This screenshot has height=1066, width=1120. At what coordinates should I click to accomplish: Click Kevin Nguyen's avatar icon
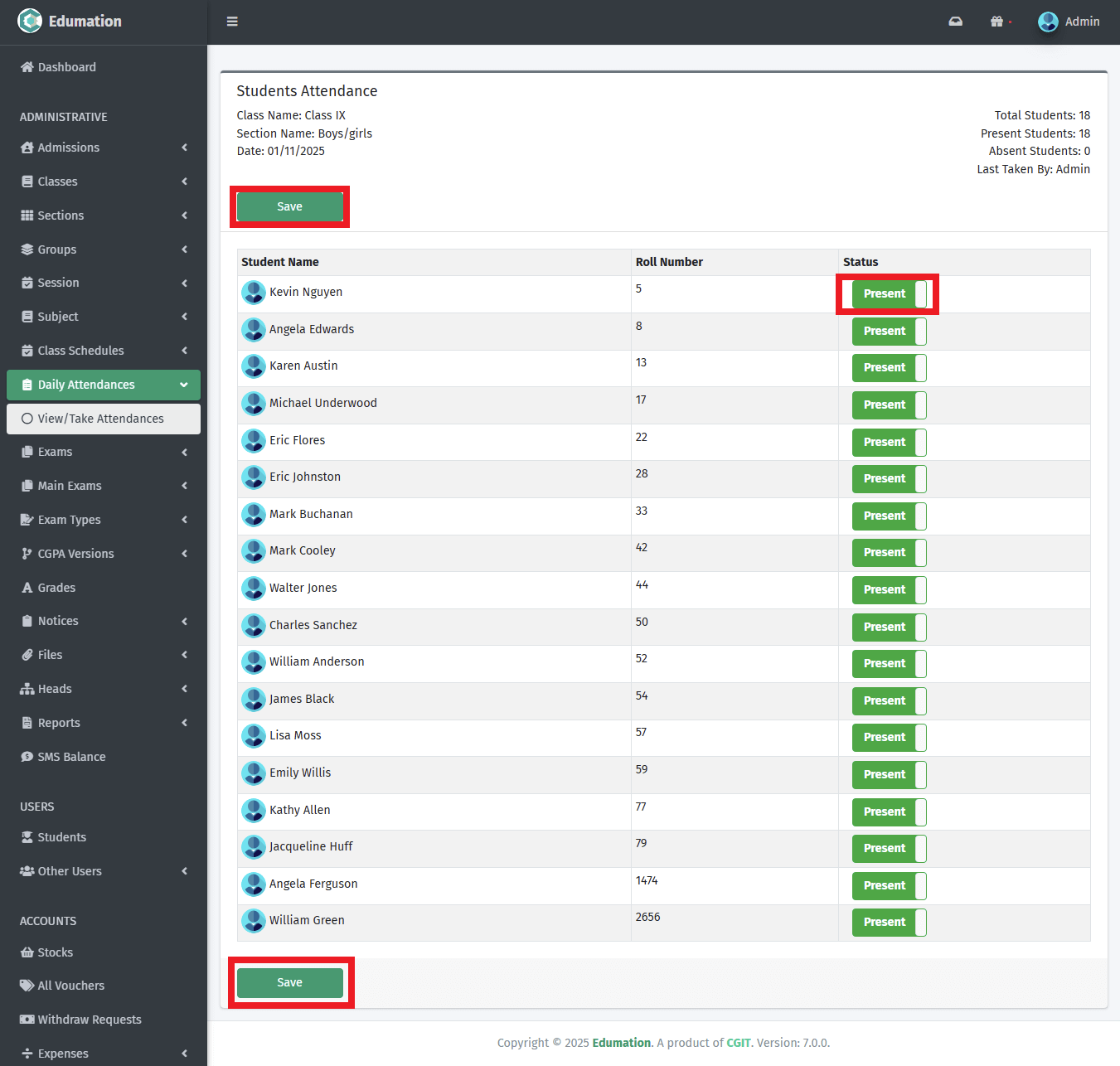253,293
